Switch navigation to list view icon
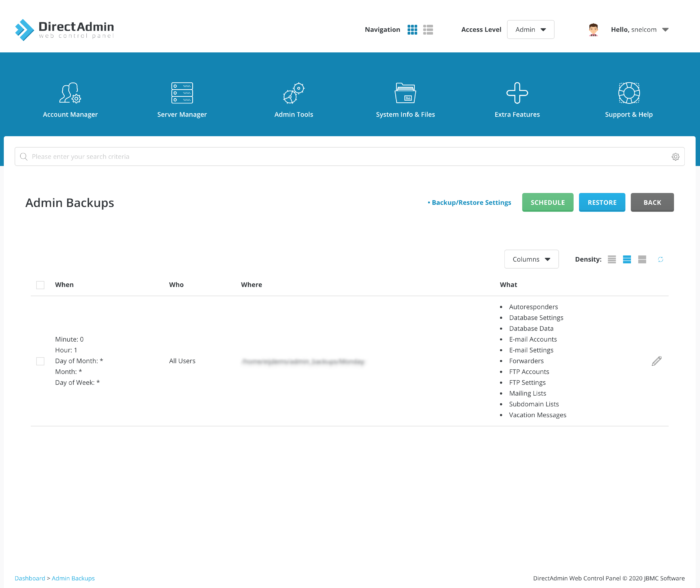 pyautogui.click(x=428, y=30)
